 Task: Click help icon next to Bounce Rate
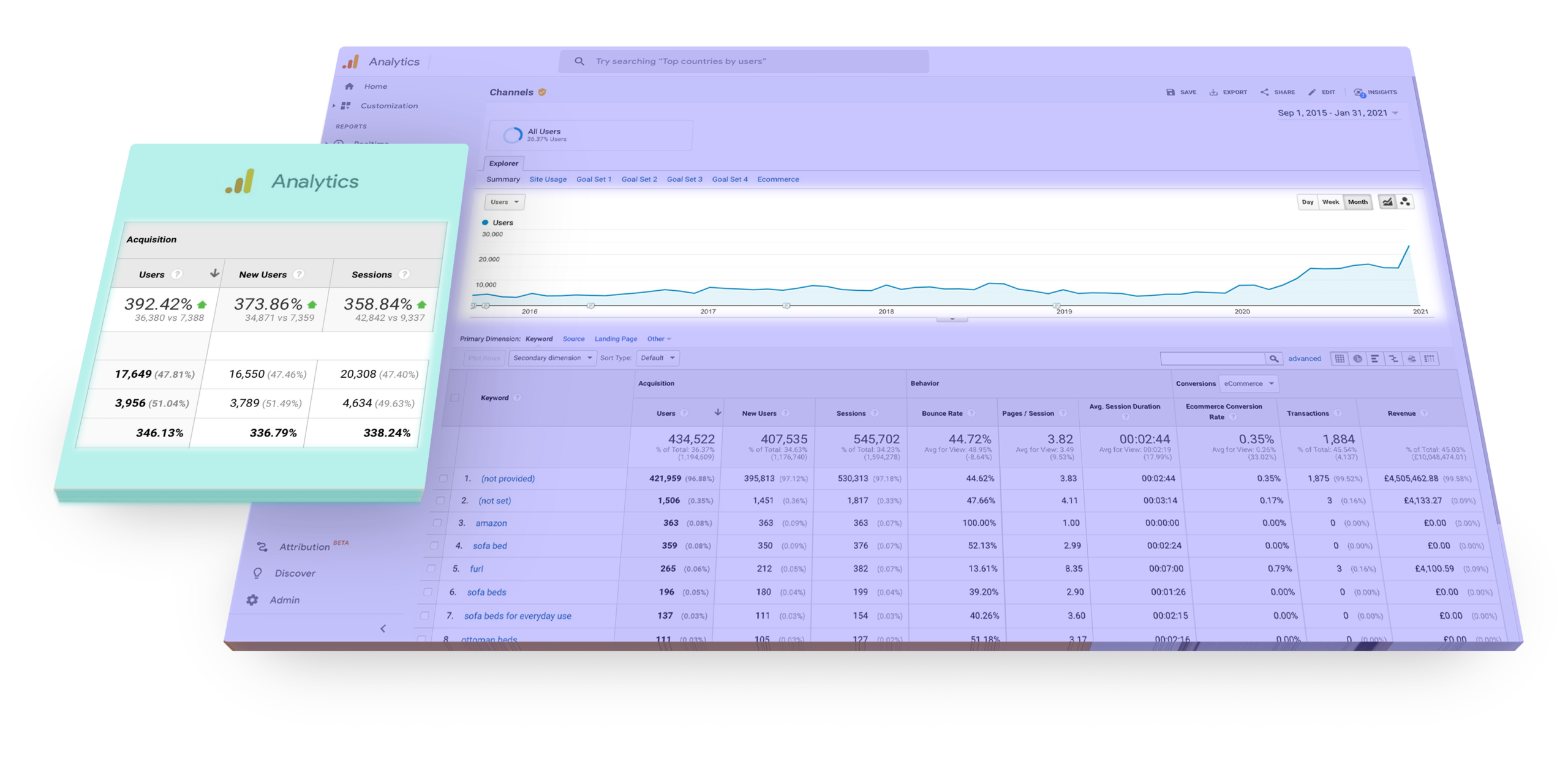pyautogui.click(x=971, y=413)
